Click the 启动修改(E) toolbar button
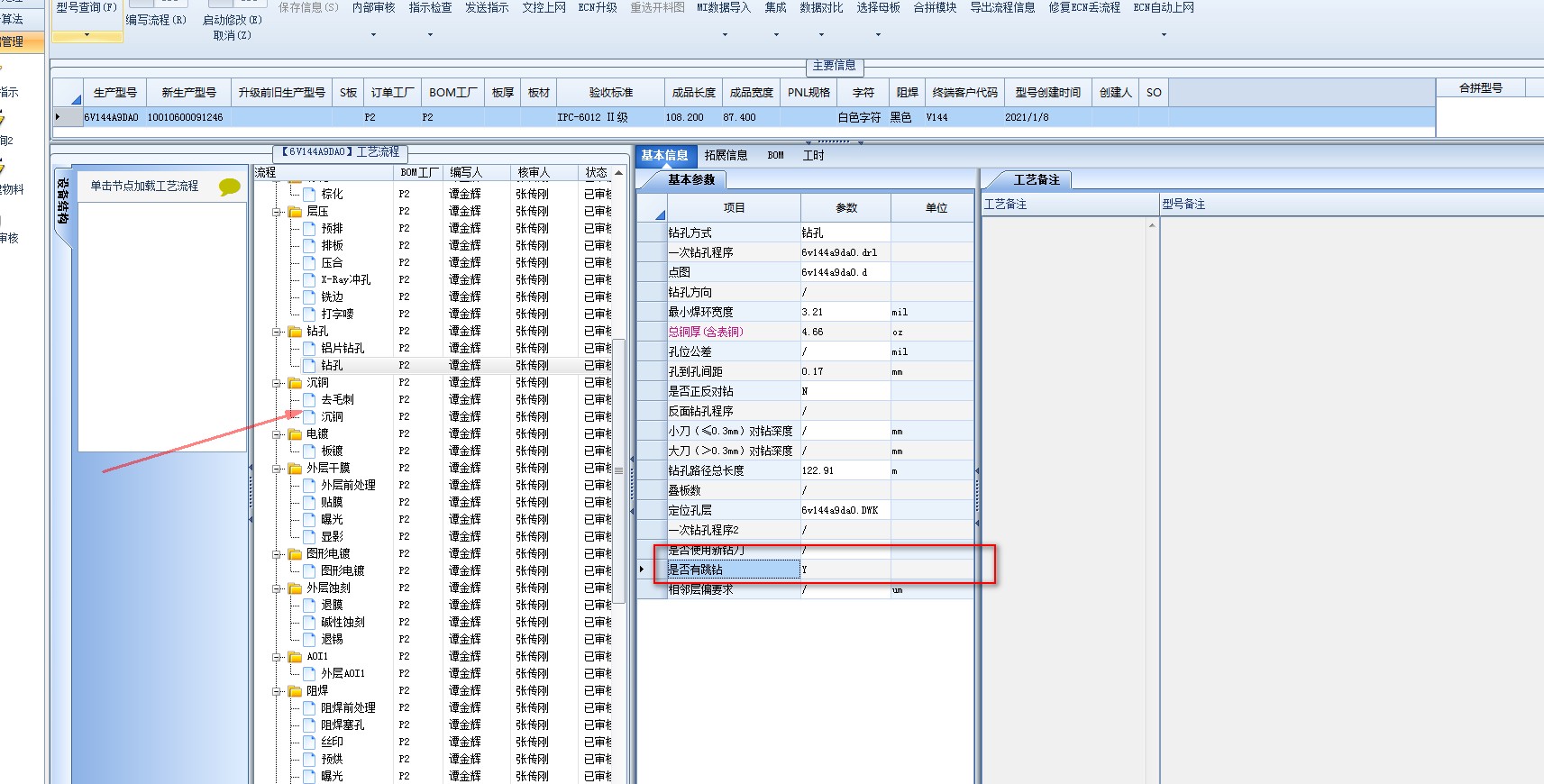Image resolution: width=1544 pixels, height=784 pixels. click(x=233, y=20)
